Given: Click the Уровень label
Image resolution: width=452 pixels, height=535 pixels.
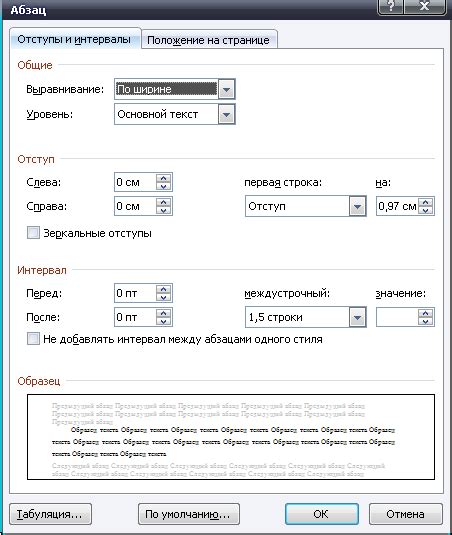Looking at the screenshot, I should pyautogui.click(x=50, y=114).
